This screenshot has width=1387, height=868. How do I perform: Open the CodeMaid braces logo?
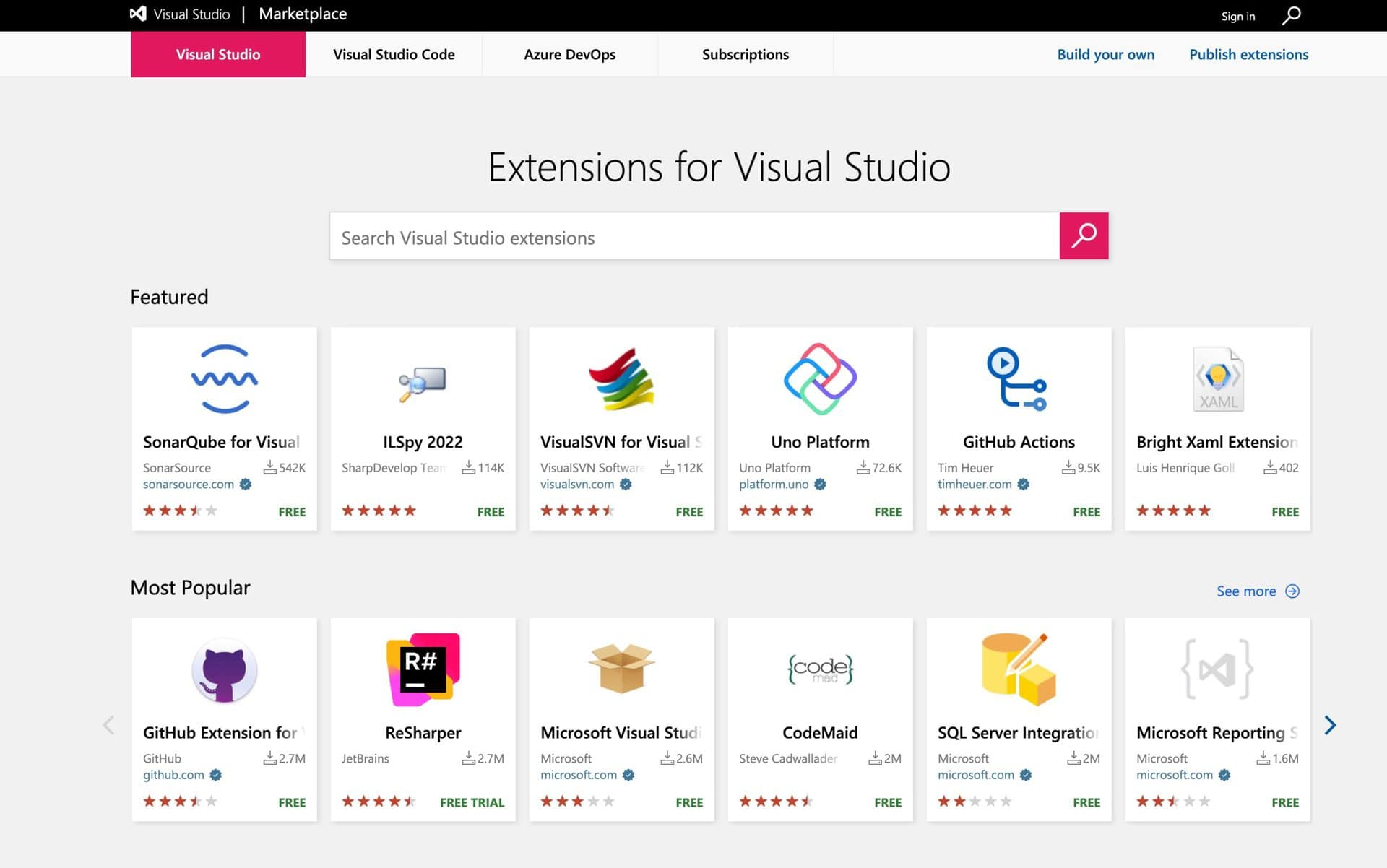point(820,669)
